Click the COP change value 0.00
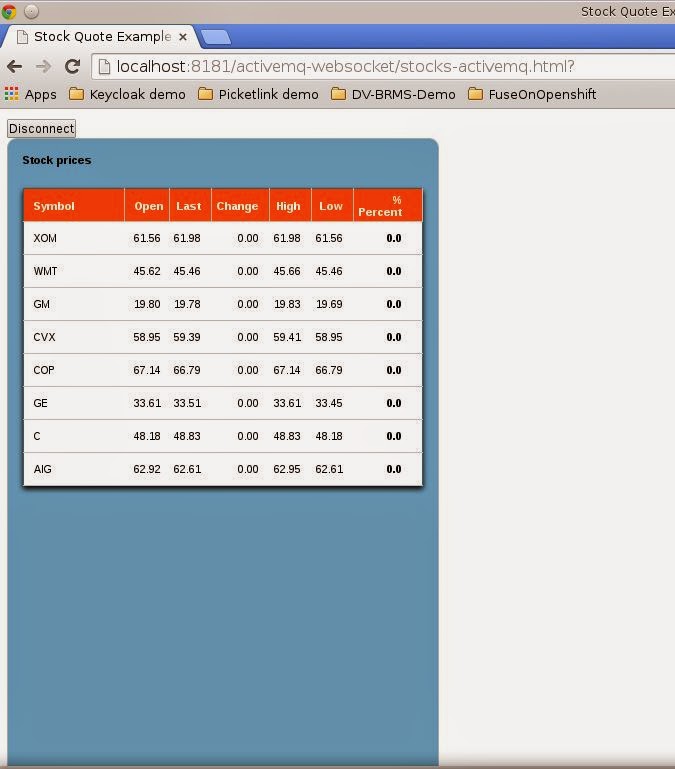This screenshot has height=769, width=675. (x=248, y=370)
